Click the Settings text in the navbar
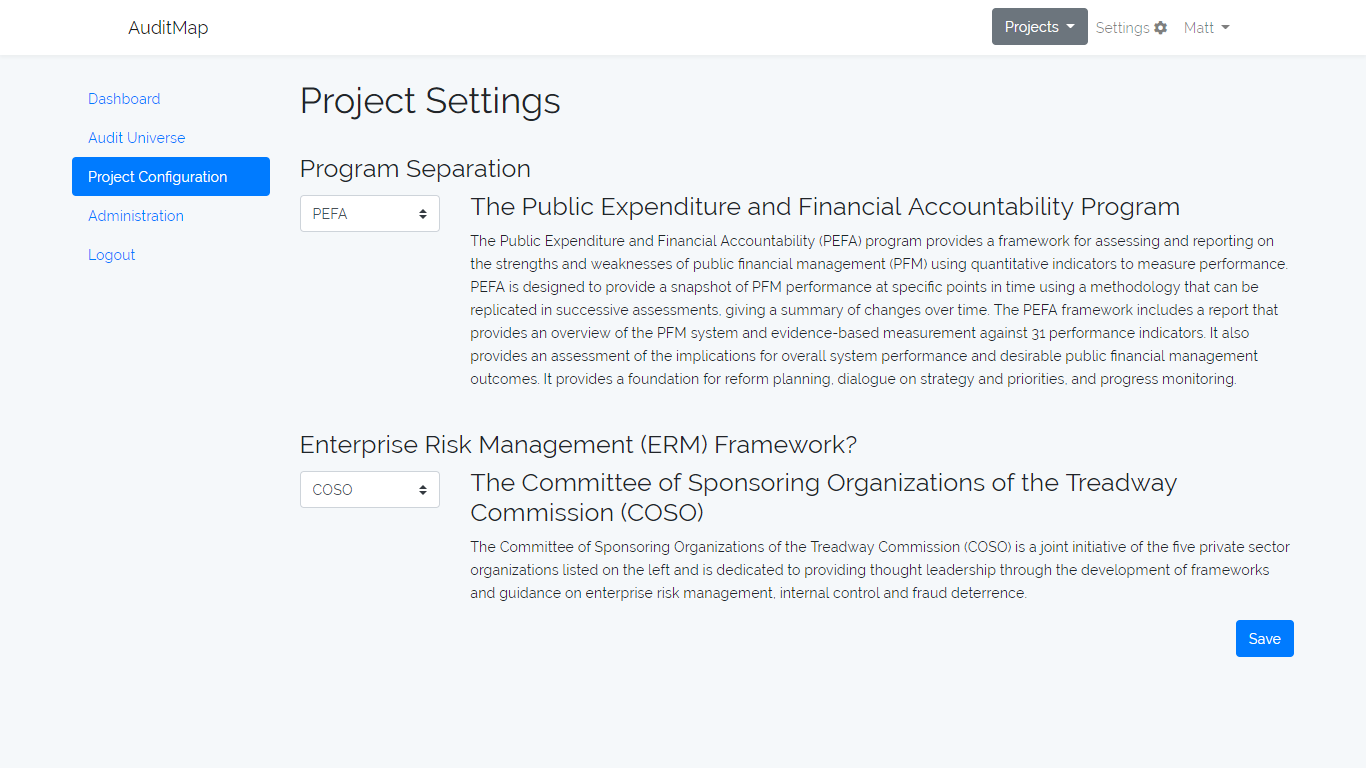The height and width of the screenshot is (768, 1366). [x=1122, y=28]
